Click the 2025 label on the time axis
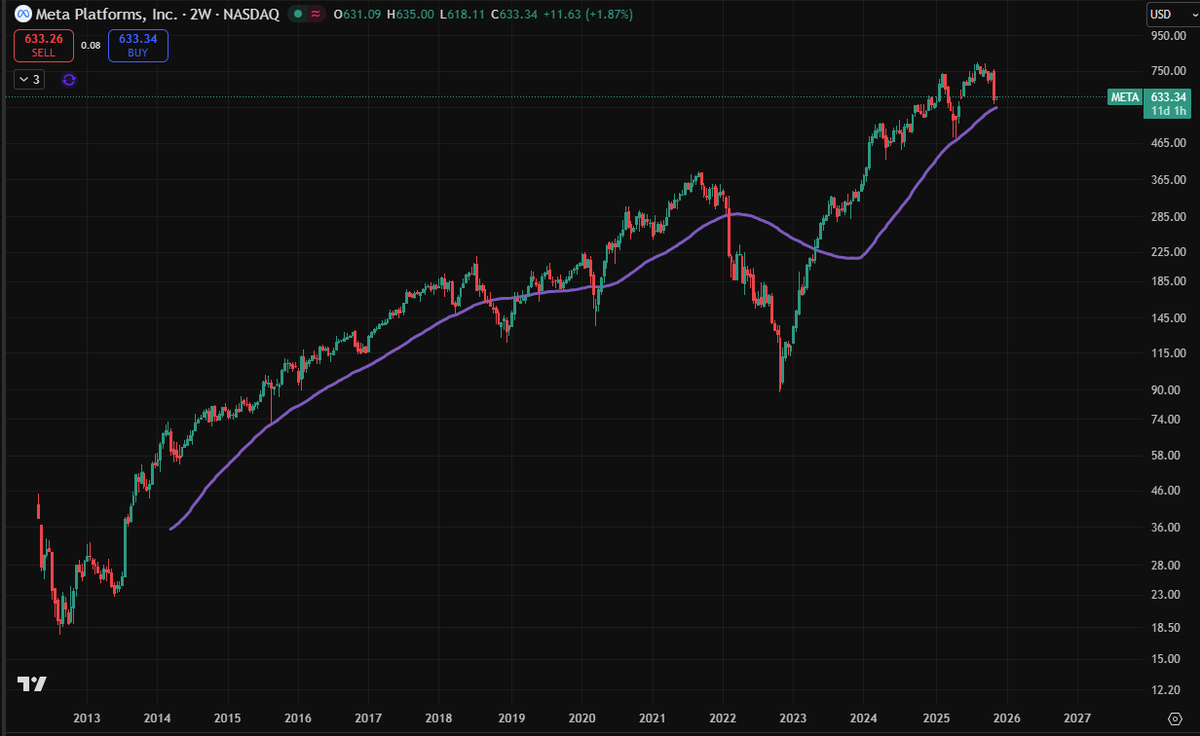 pos(936,718)
